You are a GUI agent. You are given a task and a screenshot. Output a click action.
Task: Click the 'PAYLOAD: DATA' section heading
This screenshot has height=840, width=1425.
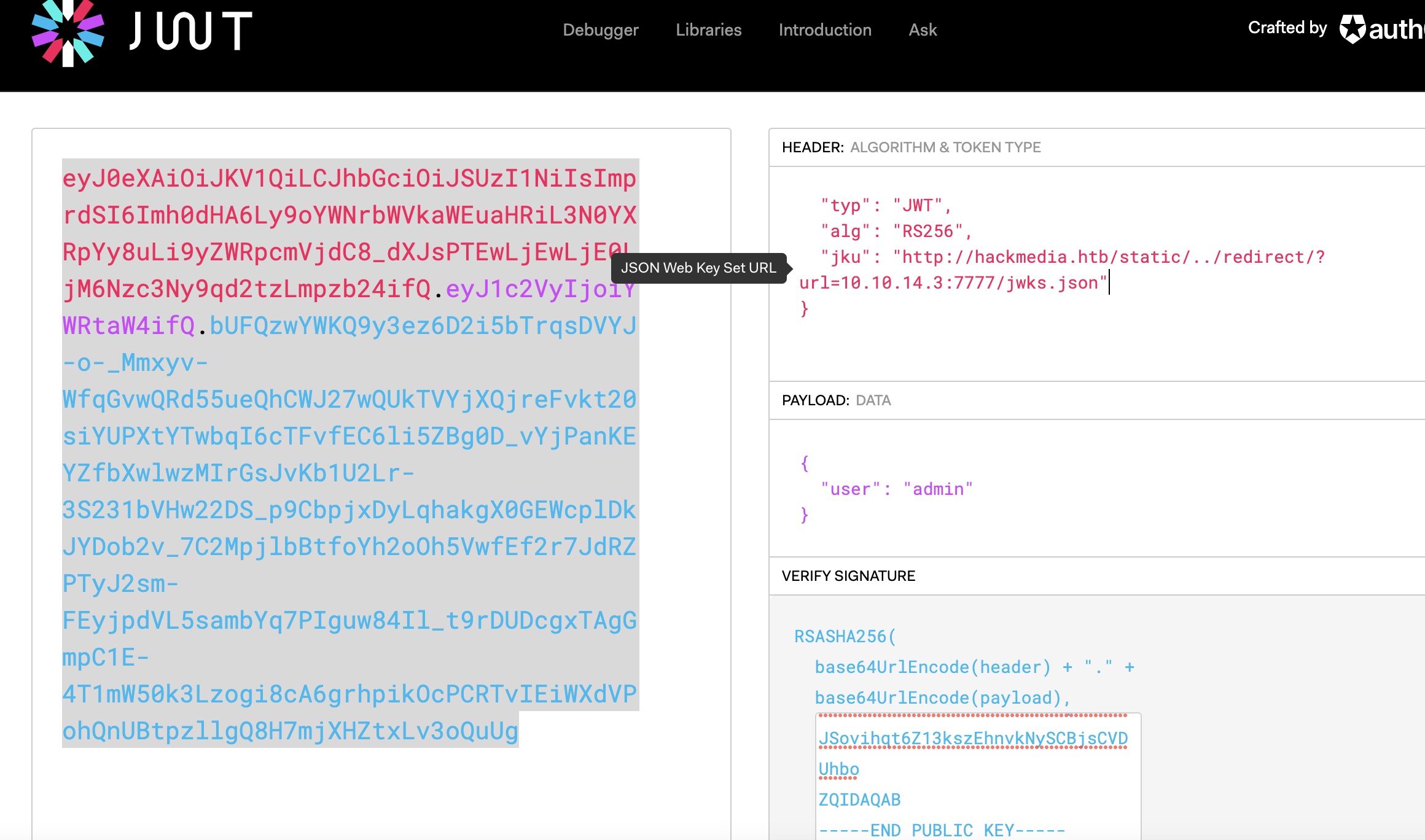[836, 400]
